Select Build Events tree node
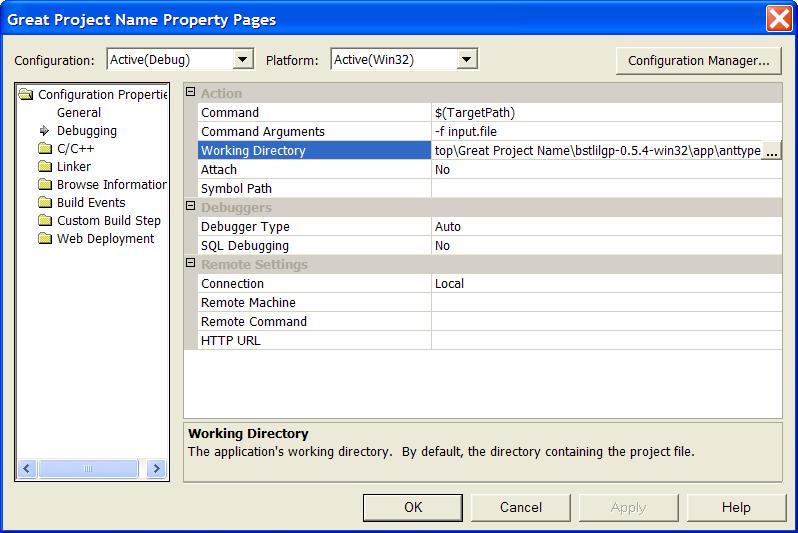 (x=91, y=203)
